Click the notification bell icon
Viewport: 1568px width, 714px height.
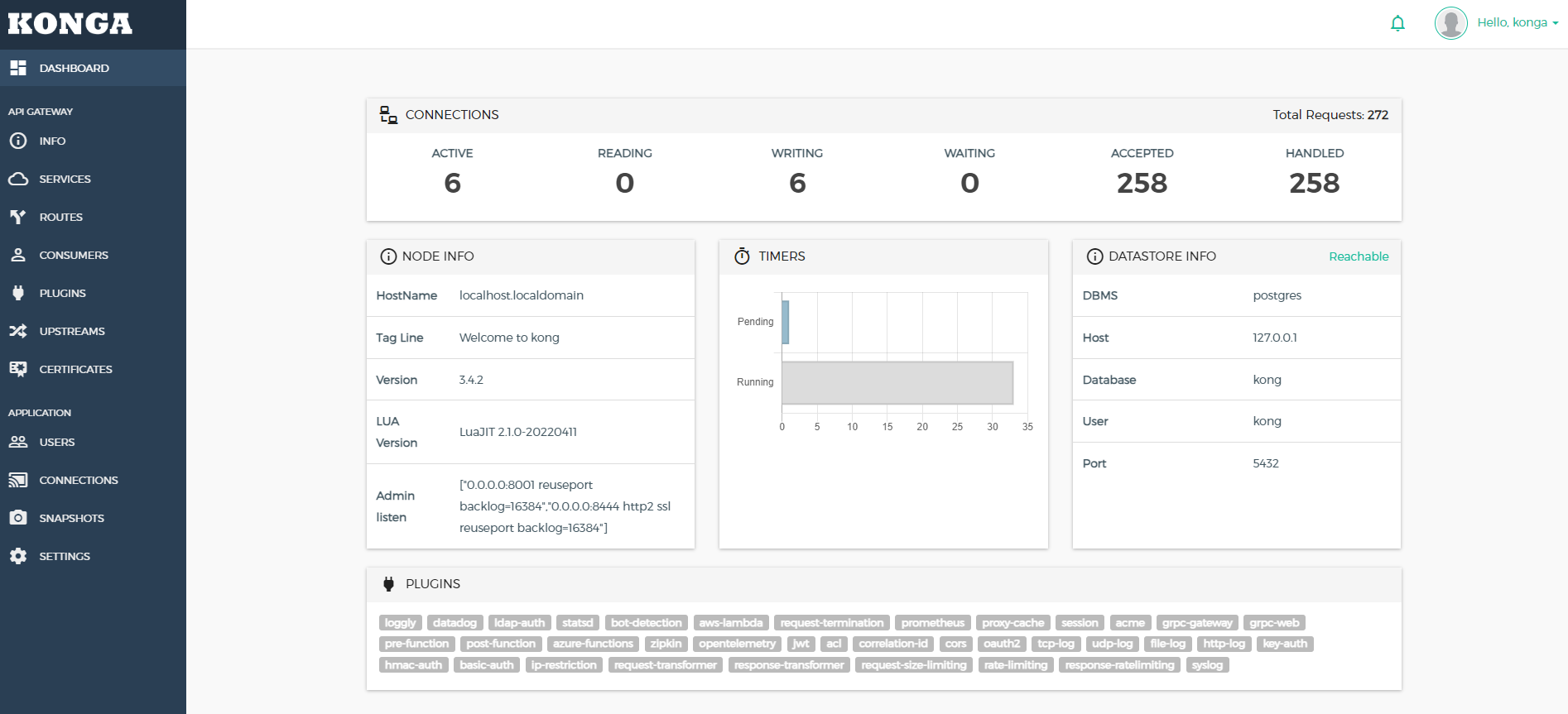click(1397, 23)
